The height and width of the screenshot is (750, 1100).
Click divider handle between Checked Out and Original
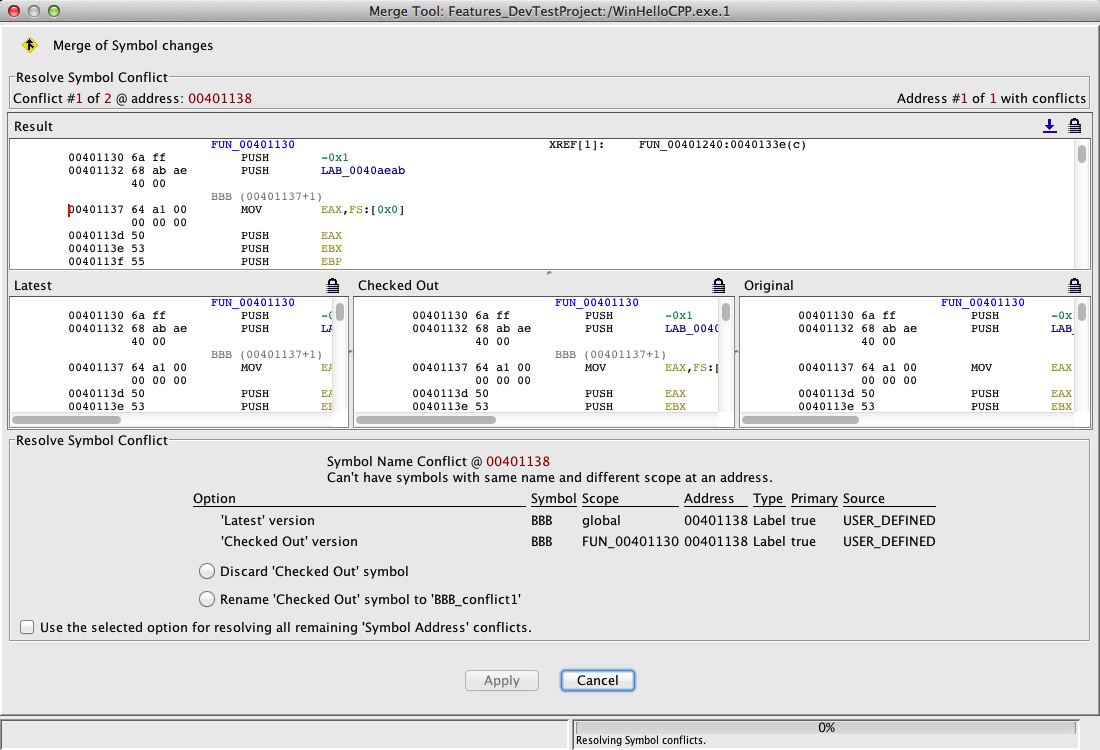coord(736,352)
